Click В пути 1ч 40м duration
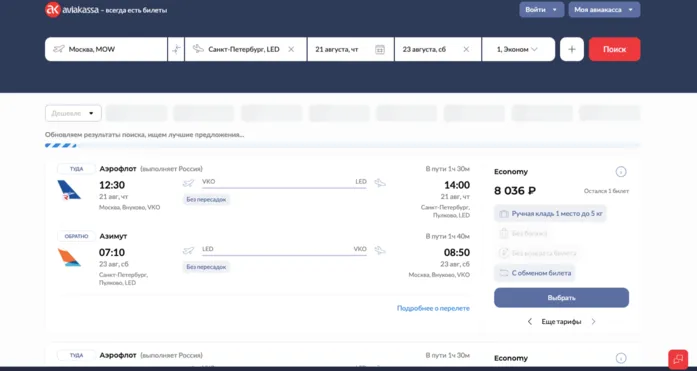The height and width of the screenshot is (371, 697). coord(448,236)
